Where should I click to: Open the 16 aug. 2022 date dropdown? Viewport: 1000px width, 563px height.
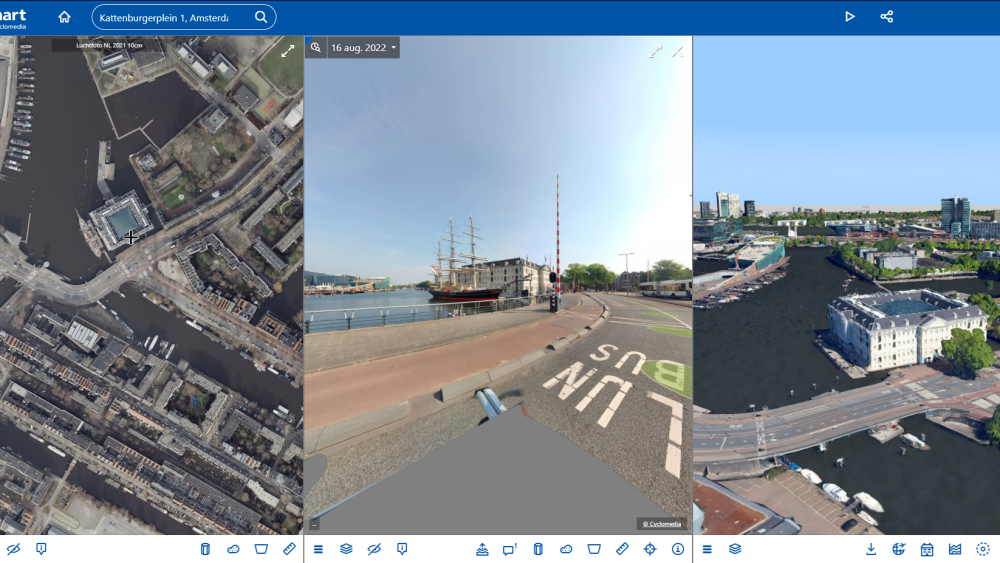pyautogui.click(x=364, y=48)
